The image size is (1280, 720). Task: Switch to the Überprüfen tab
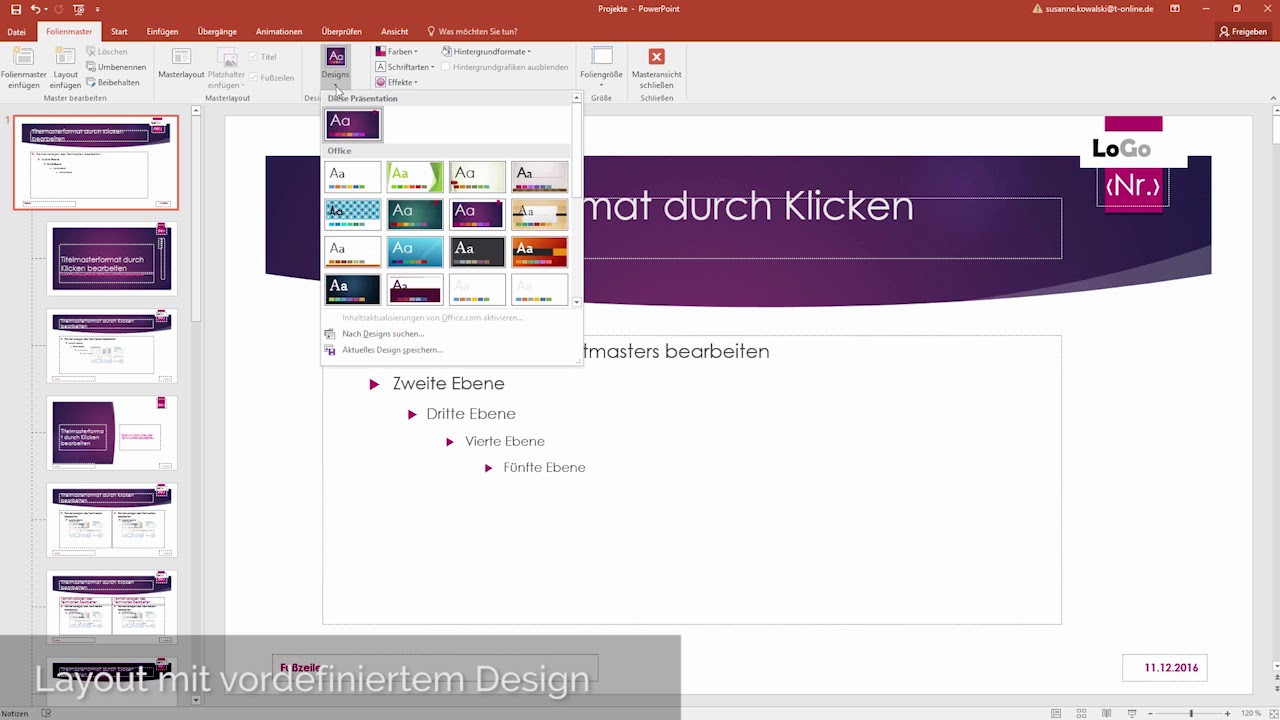[342, 31]
